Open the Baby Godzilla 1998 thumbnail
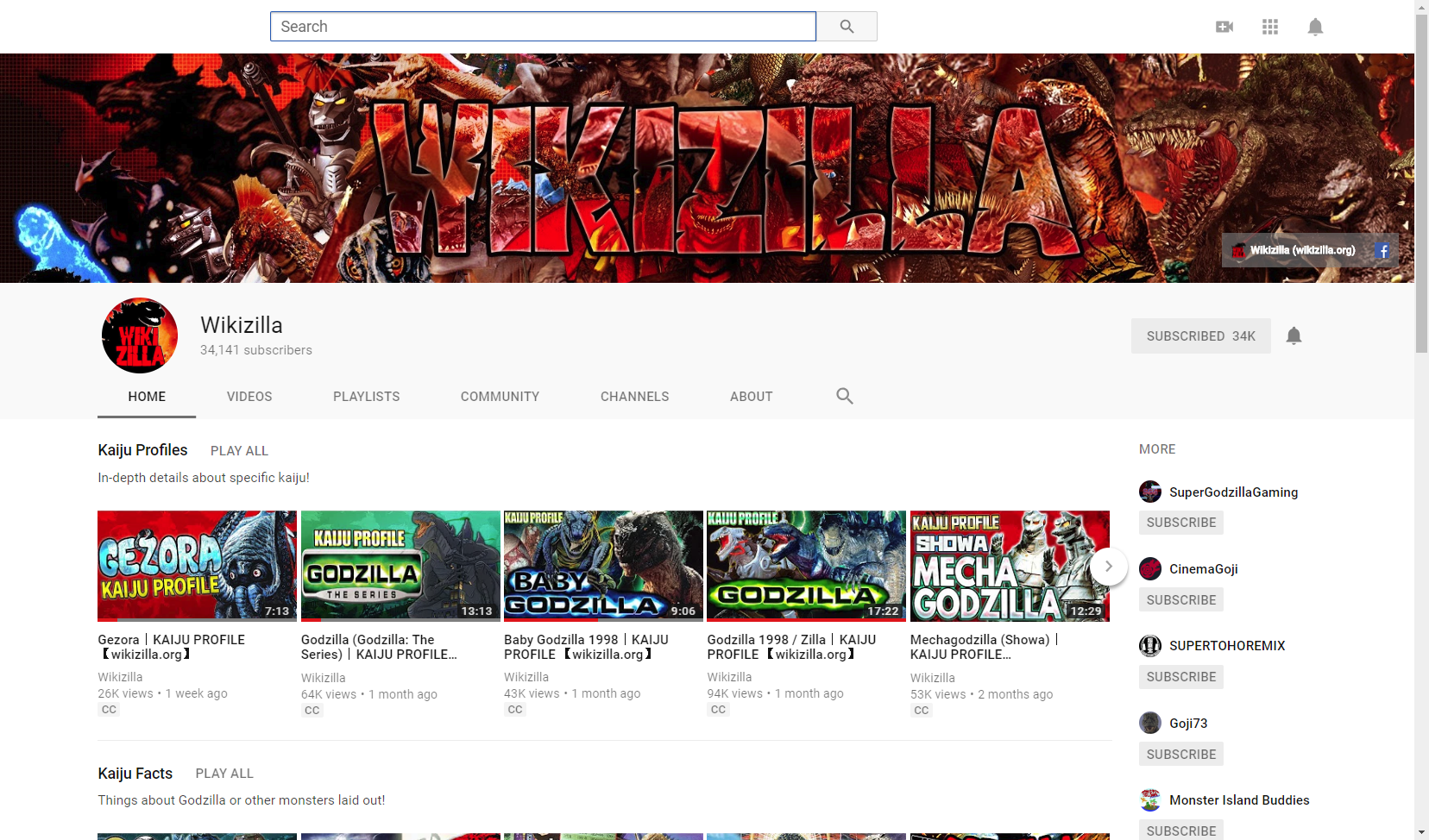Image resolution: width=1429 pixels, height=840 pixels. click(x=603, y=566)
